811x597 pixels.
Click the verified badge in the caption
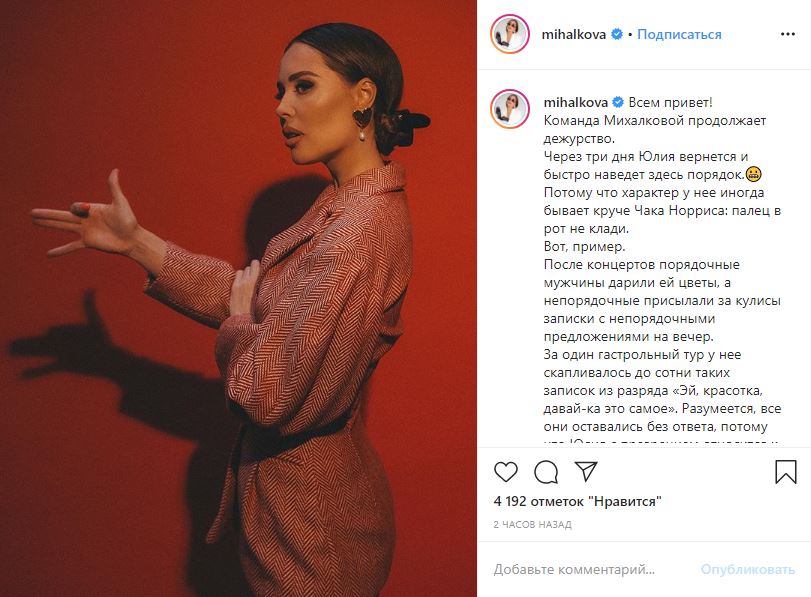coord(618,102)
